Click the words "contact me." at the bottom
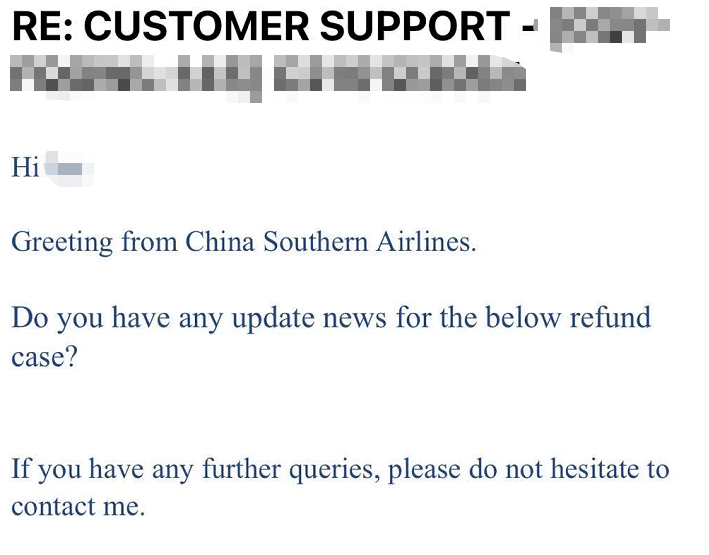Viewport: 709px width, 555px height. 78,506
